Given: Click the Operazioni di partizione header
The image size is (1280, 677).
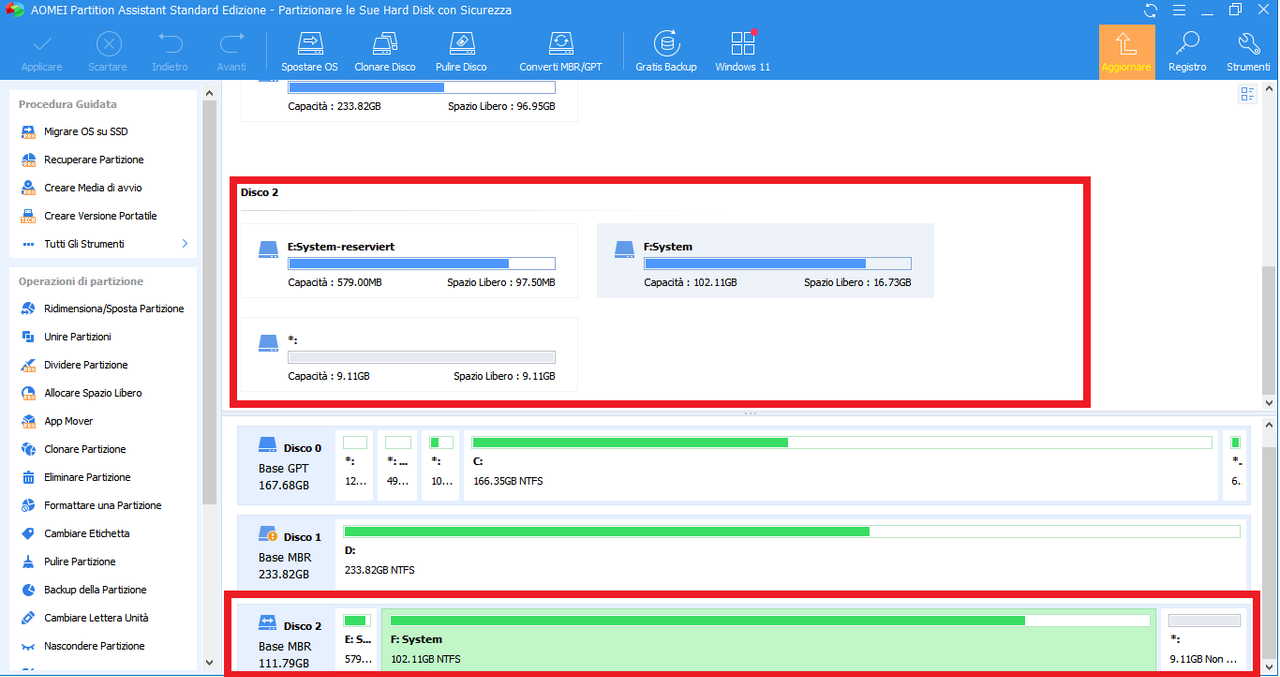Looking at the screenshot, I should point(81,281).
